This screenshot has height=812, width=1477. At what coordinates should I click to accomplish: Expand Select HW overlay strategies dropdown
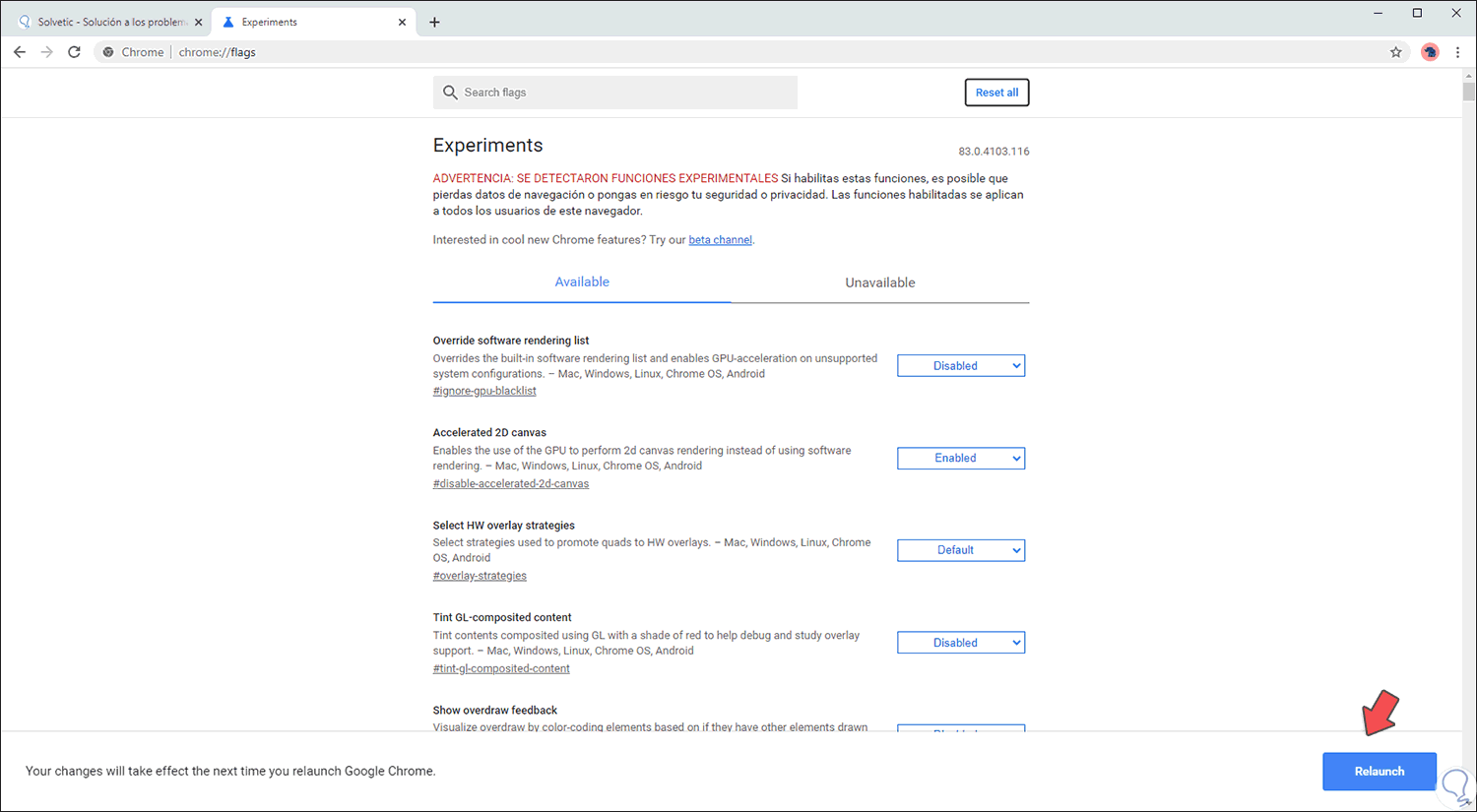pyautogui.click(x=960, y=550)
